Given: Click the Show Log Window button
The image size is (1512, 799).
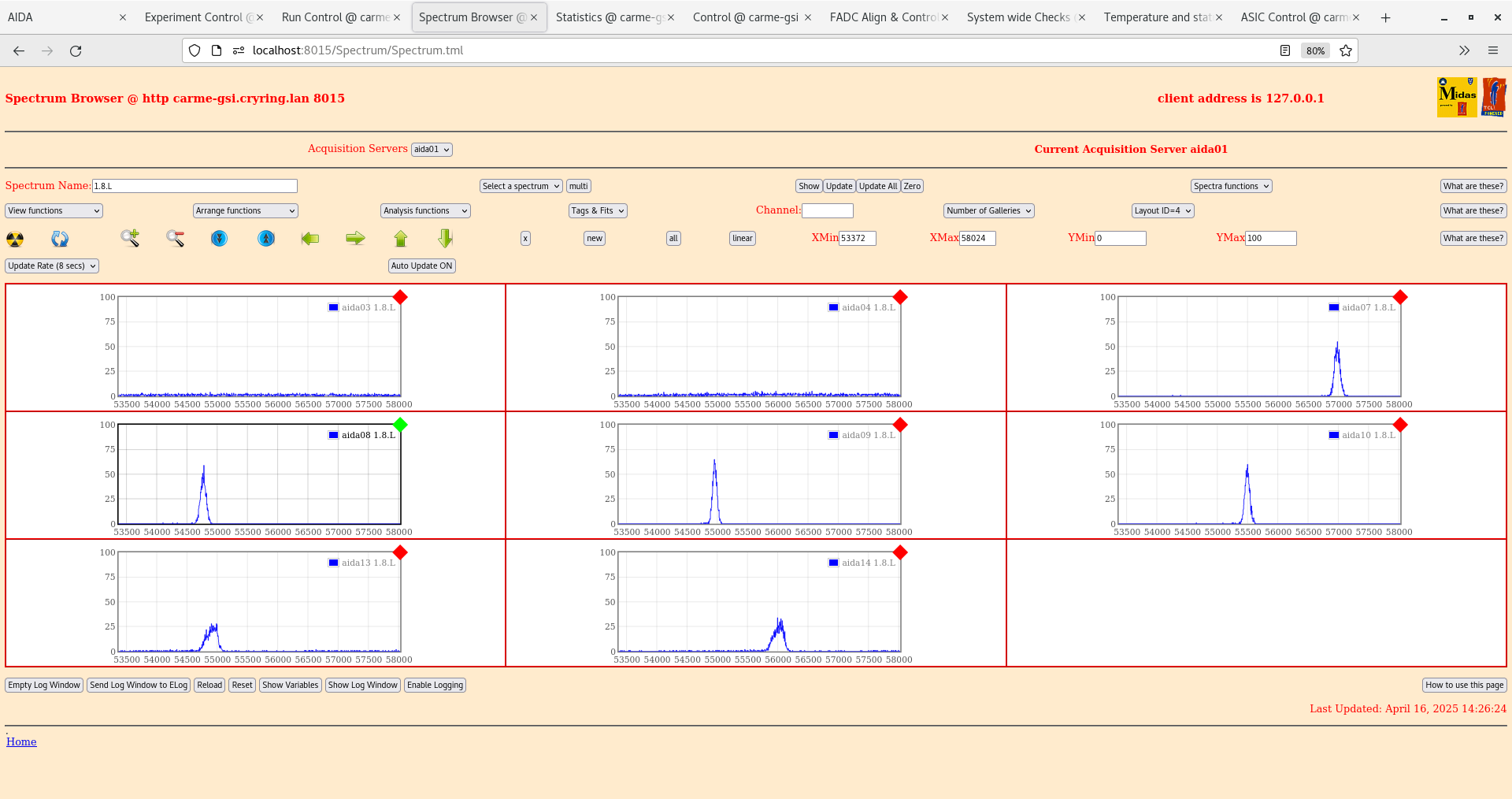Looking at the screenshot, I should 363,685.
